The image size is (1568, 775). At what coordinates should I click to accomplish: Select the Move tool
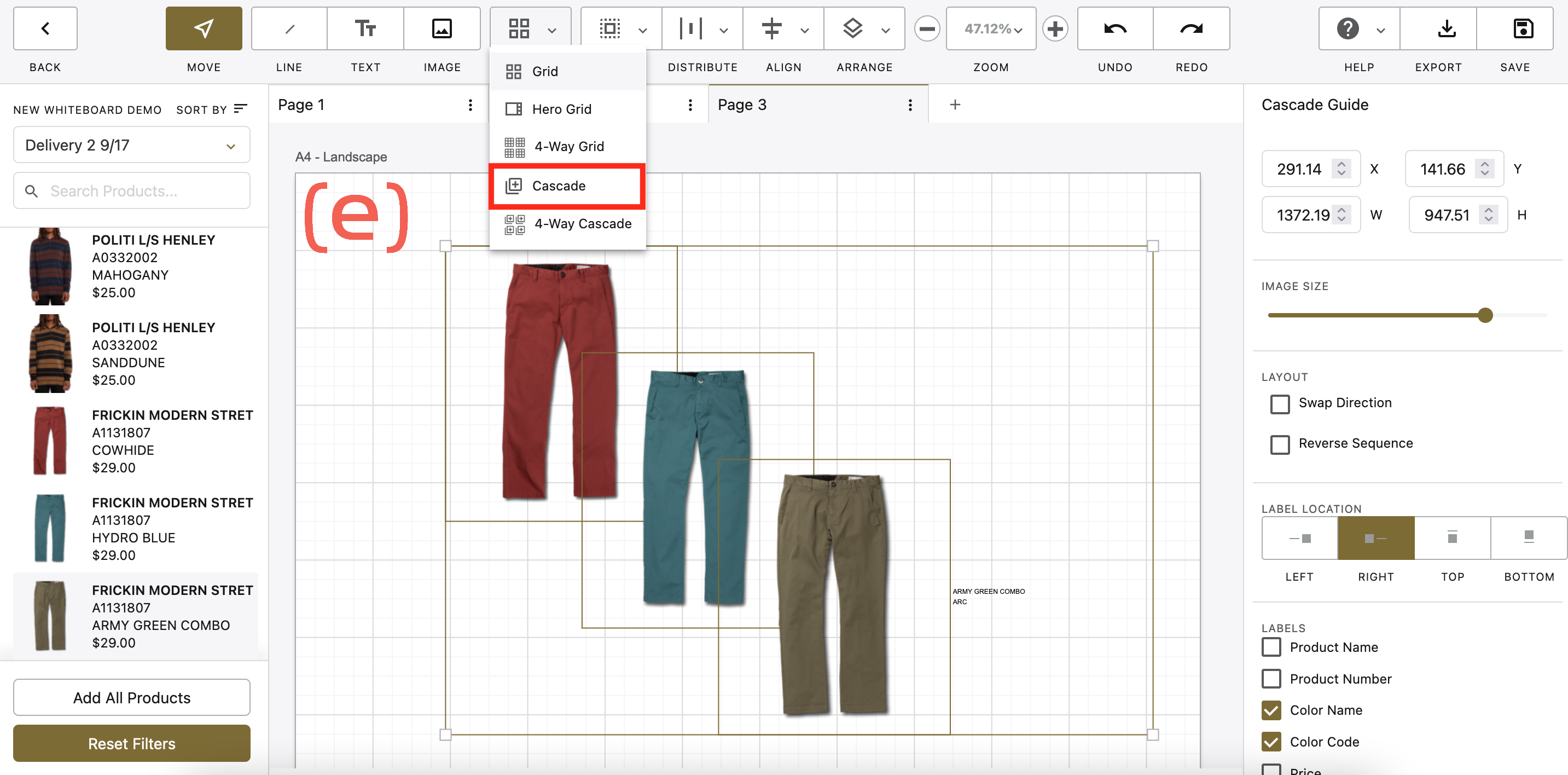point(204,28)
